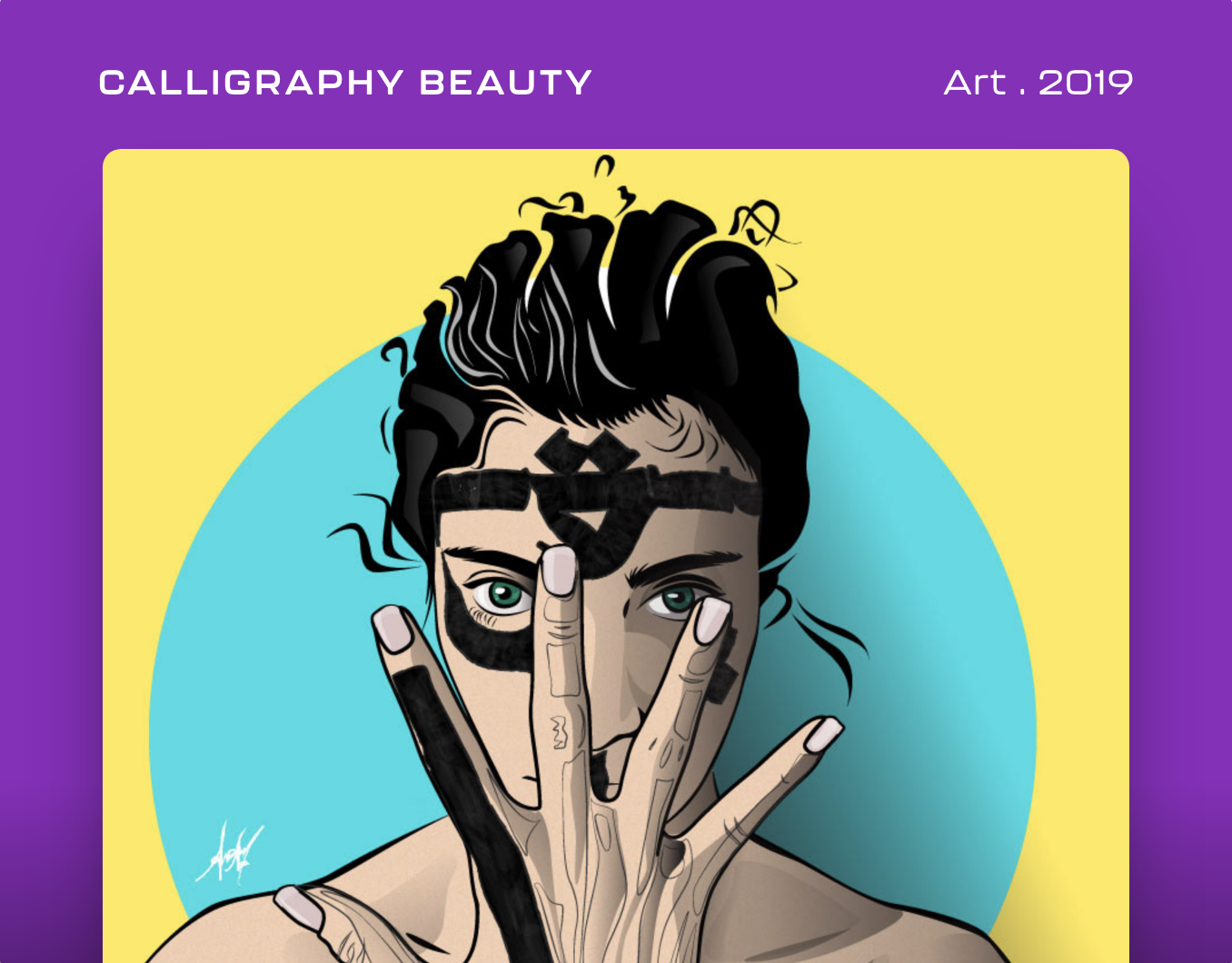This screenshot has width=1232, height=963.
Task: Click the yellow artwork background
Action: click(1045, 273)
